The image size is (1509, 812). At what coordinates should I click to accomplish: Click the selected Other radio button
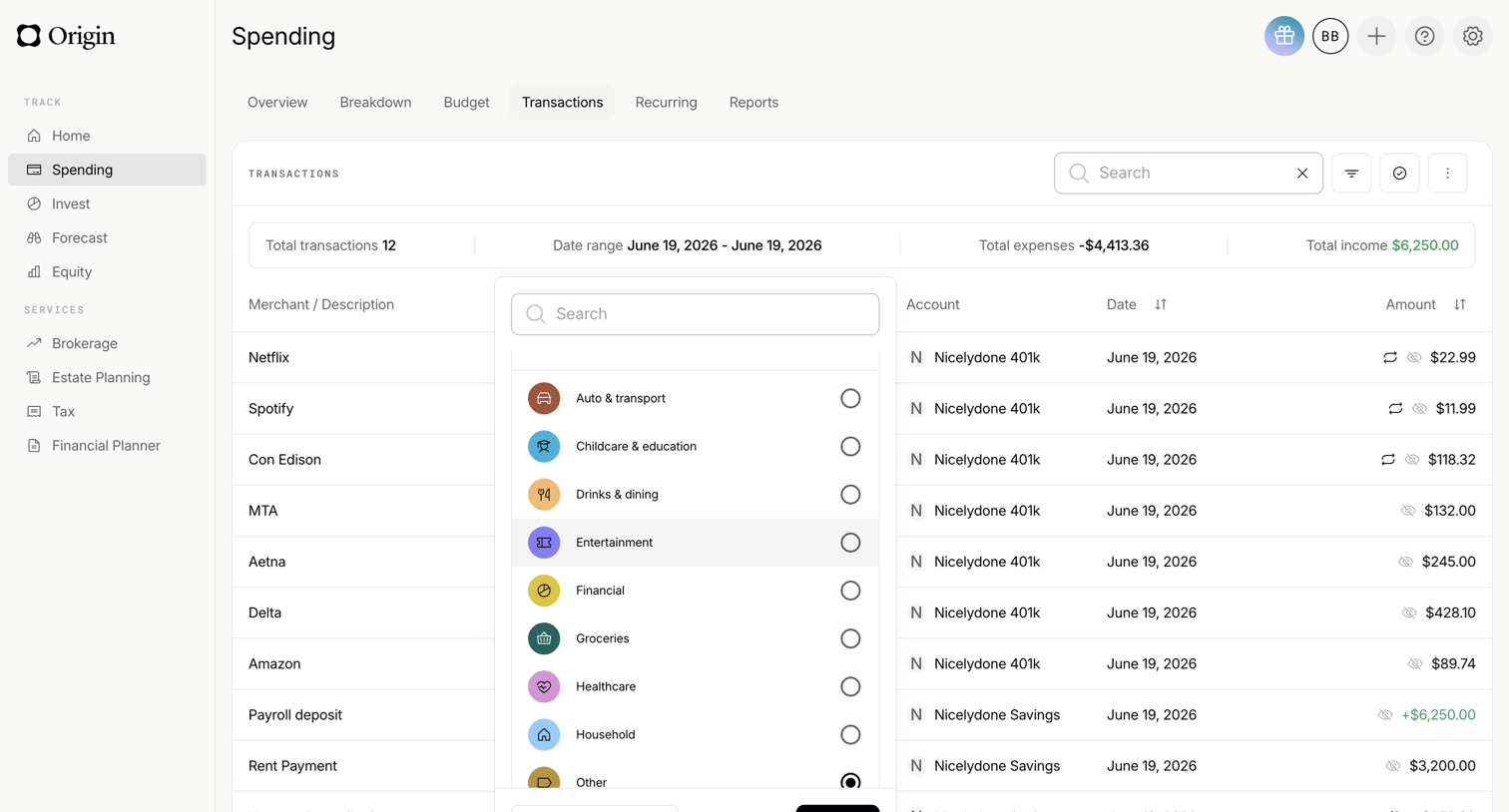click(850, 781)
